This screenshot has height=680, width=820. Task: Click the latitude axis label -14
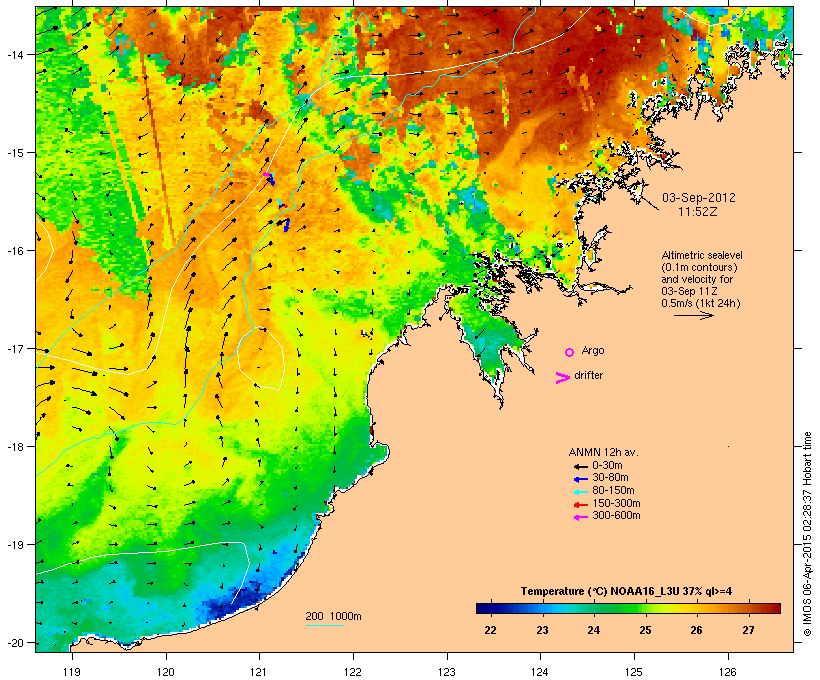point(14,54)
